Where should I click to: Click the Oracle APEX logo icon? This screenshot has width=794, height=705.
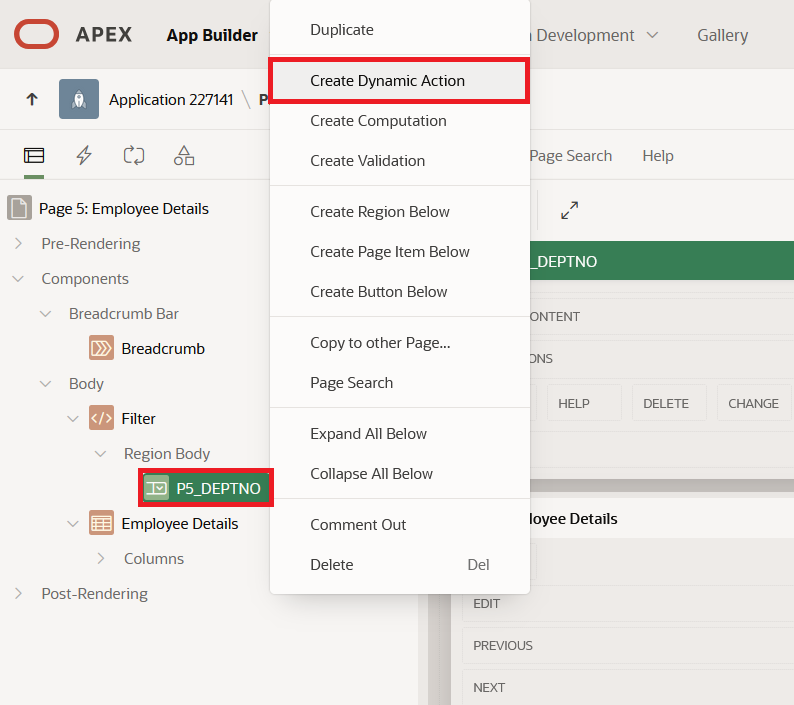(x=36, y=34)
